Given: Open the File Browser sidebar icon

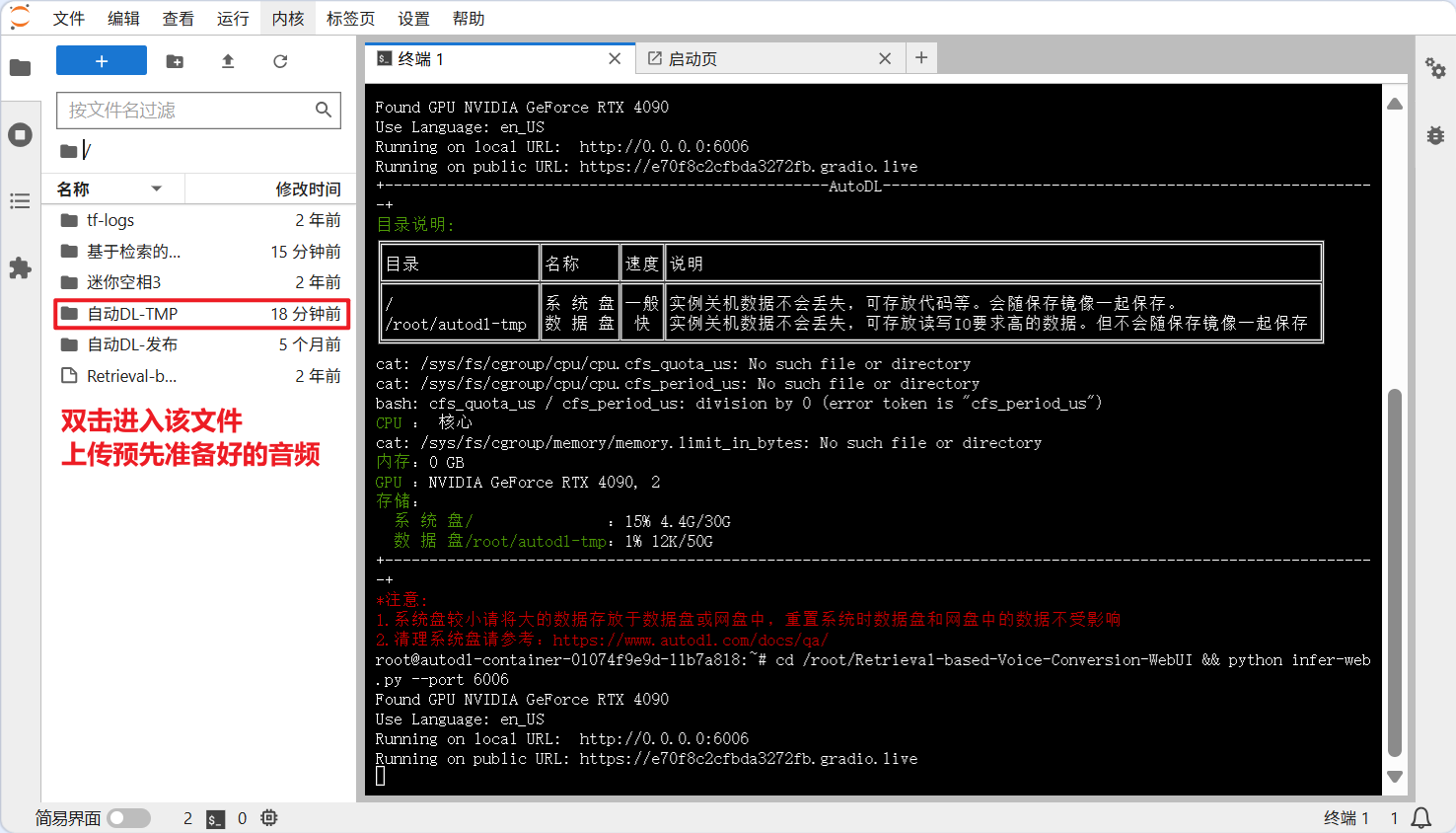Looking at the screenshot, I should (x=20, y=68).
